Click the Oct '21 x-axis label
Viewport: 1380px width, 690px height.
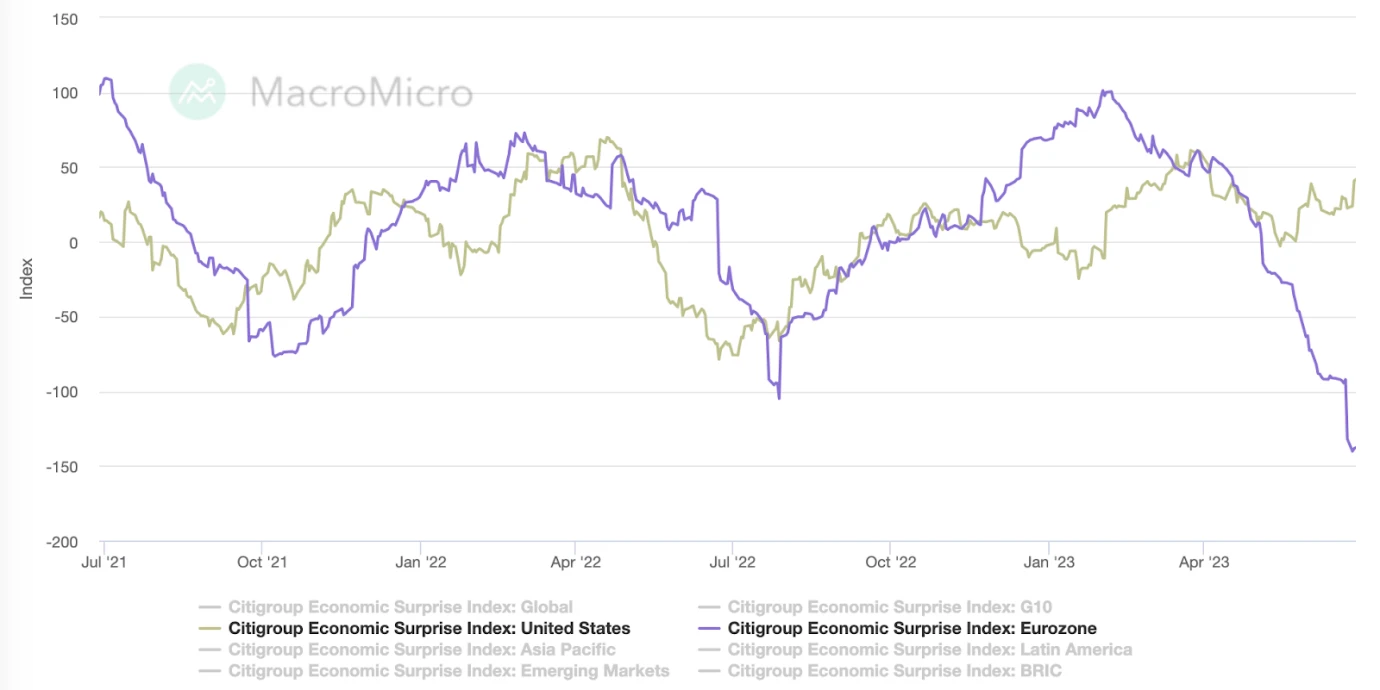click(263, 562)
